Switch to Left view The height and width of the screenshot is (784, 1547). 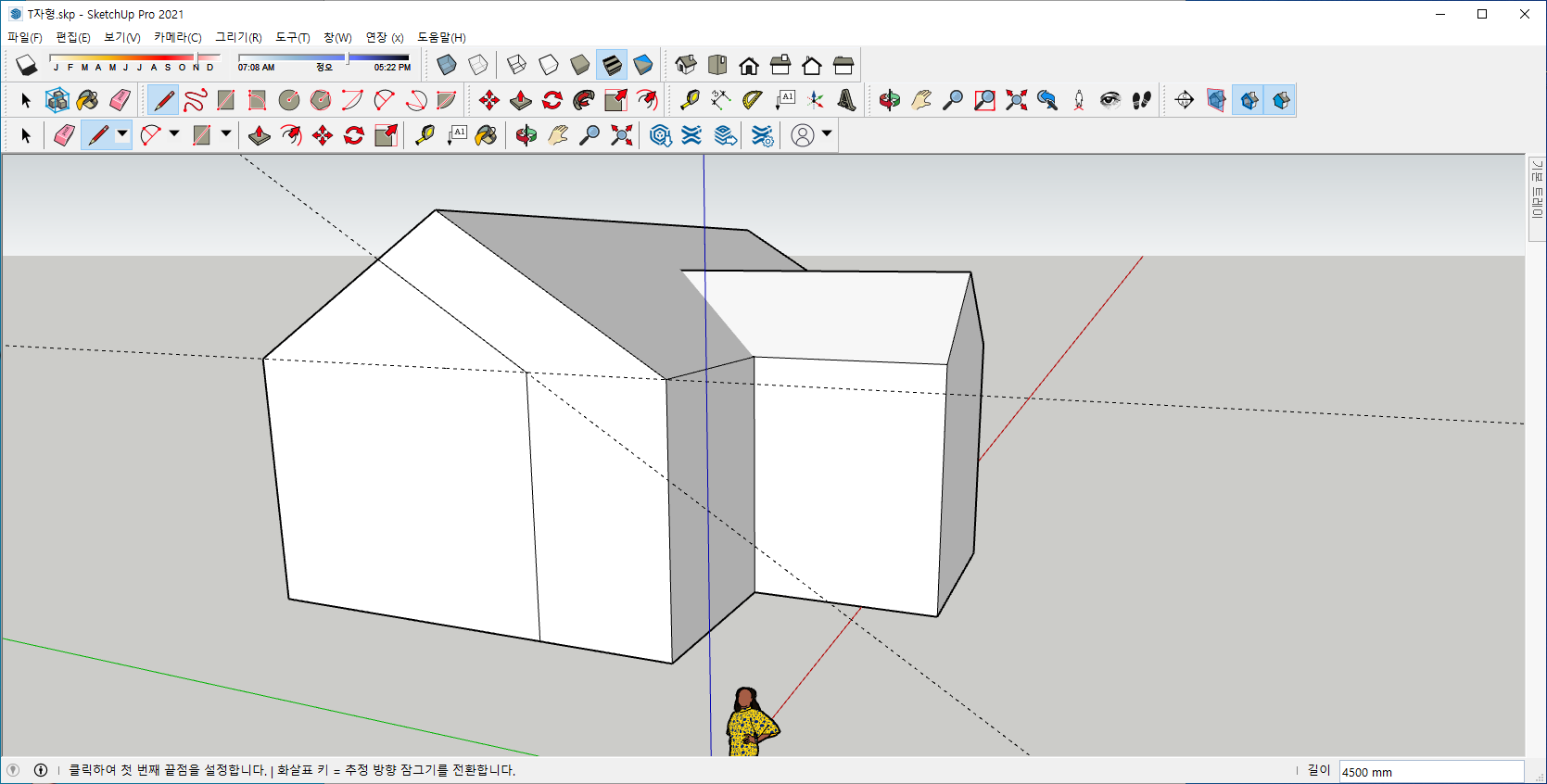point(843,65)
